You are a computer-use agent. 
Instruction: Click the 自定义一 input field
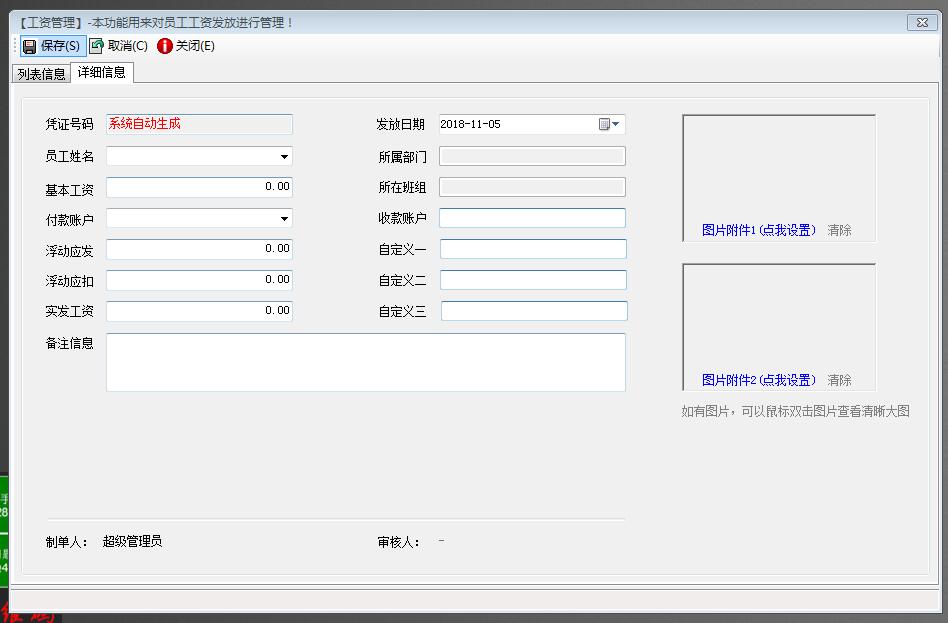point(532,249)
